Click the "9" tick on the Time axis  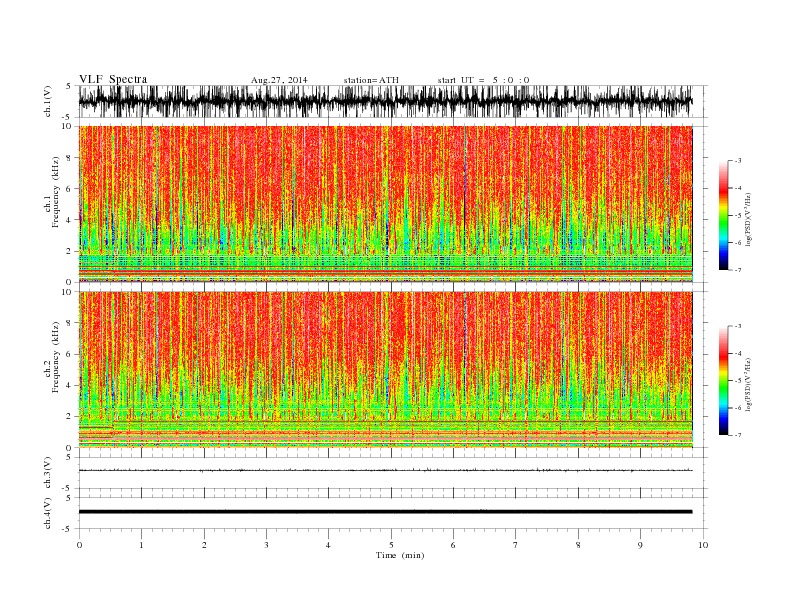tap(640, 545)
